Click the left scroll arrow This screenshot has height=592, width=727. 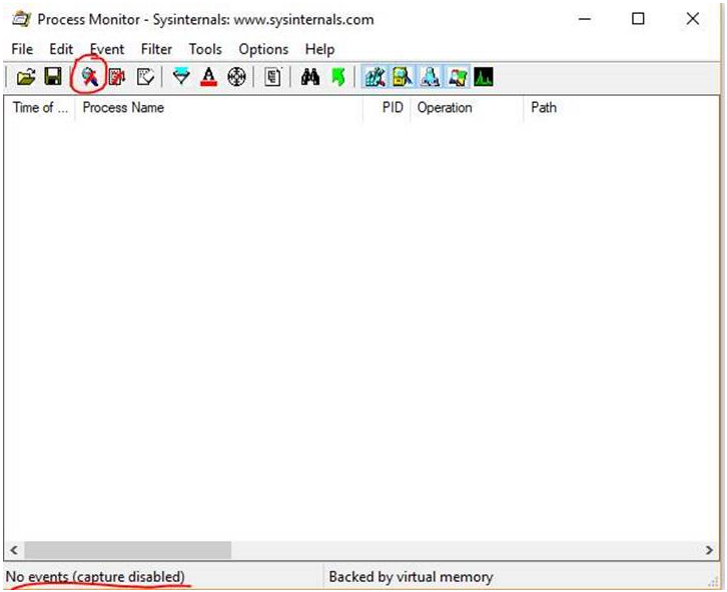[14, 550]
